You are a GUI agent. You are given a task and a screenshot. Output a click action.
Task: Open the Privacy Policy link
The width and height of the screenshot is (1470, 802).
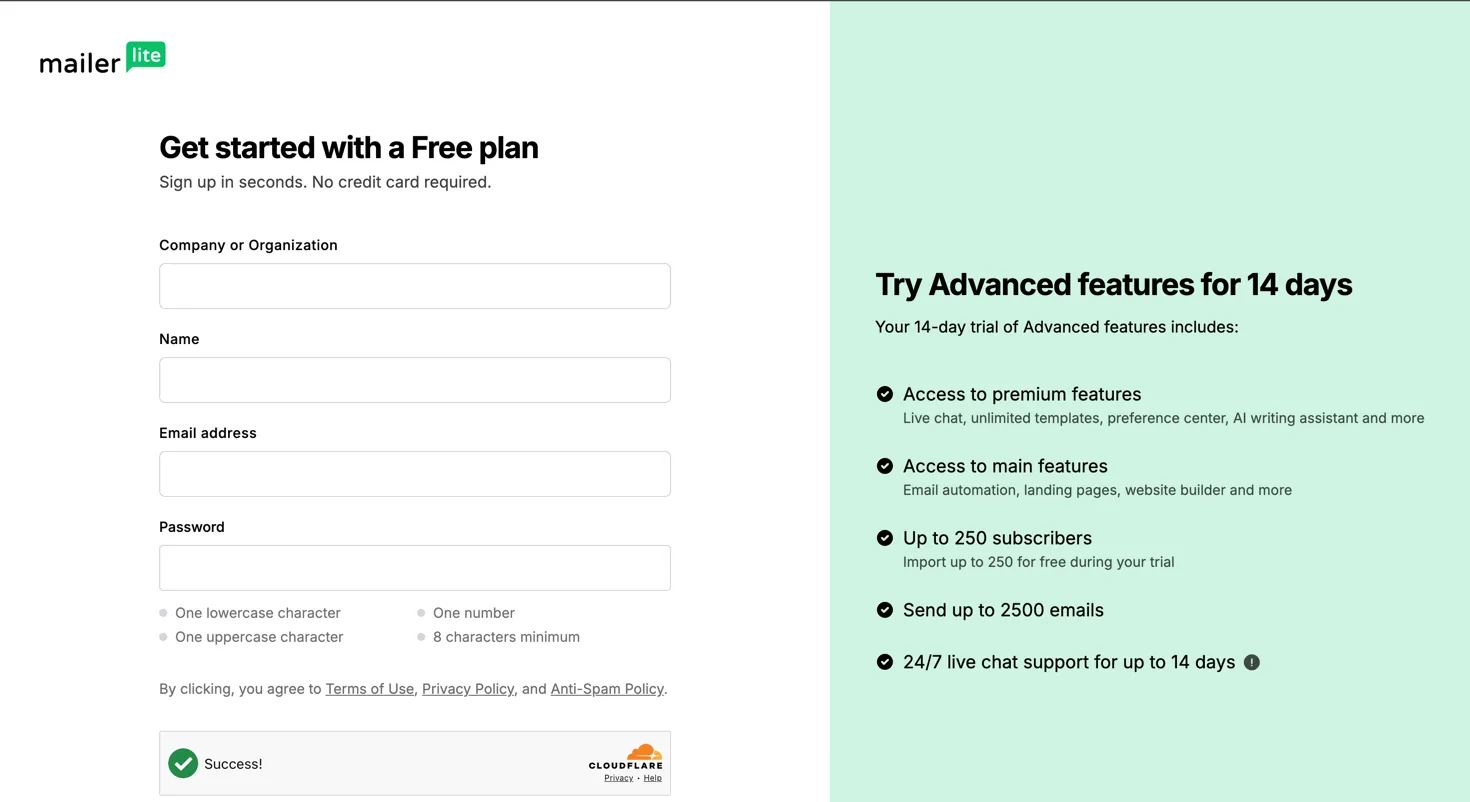pyautogui.click(x=468, y=689)
